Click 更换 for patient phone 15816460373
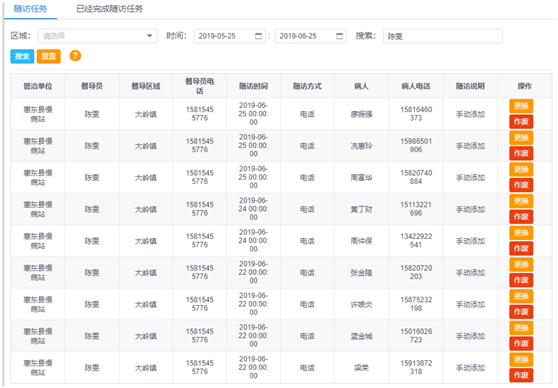Viewport: 558px width, 388px height. pos(521,106)
